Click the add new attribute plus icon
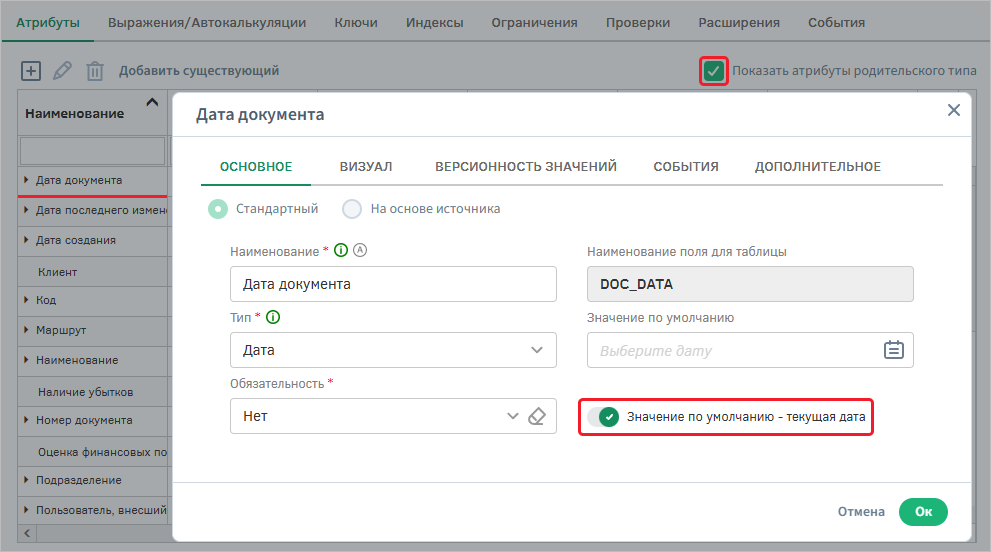This screenshot has width=991, height=552. (31, 71)
